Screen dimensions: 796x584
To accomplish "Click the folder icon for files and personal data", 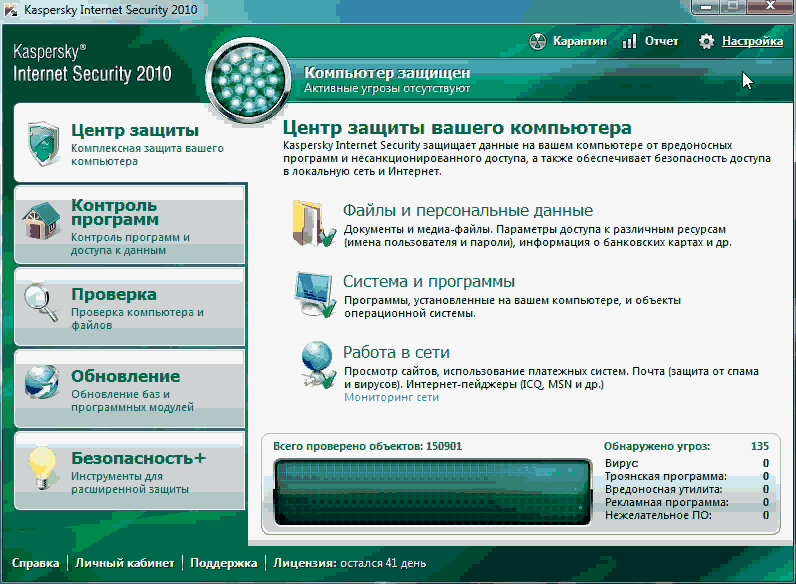I will [x=313, y=222].
